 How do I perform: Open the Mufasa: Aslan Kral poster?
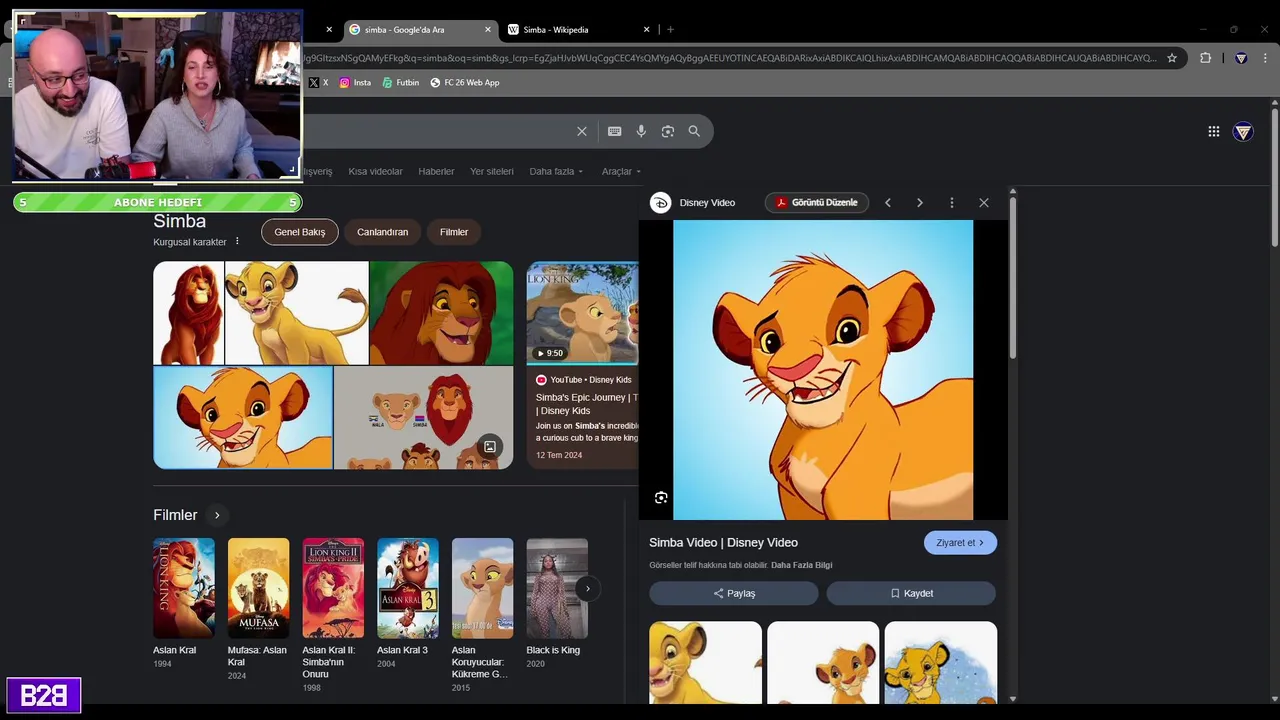pyautogui.click(x=258, y=588)
